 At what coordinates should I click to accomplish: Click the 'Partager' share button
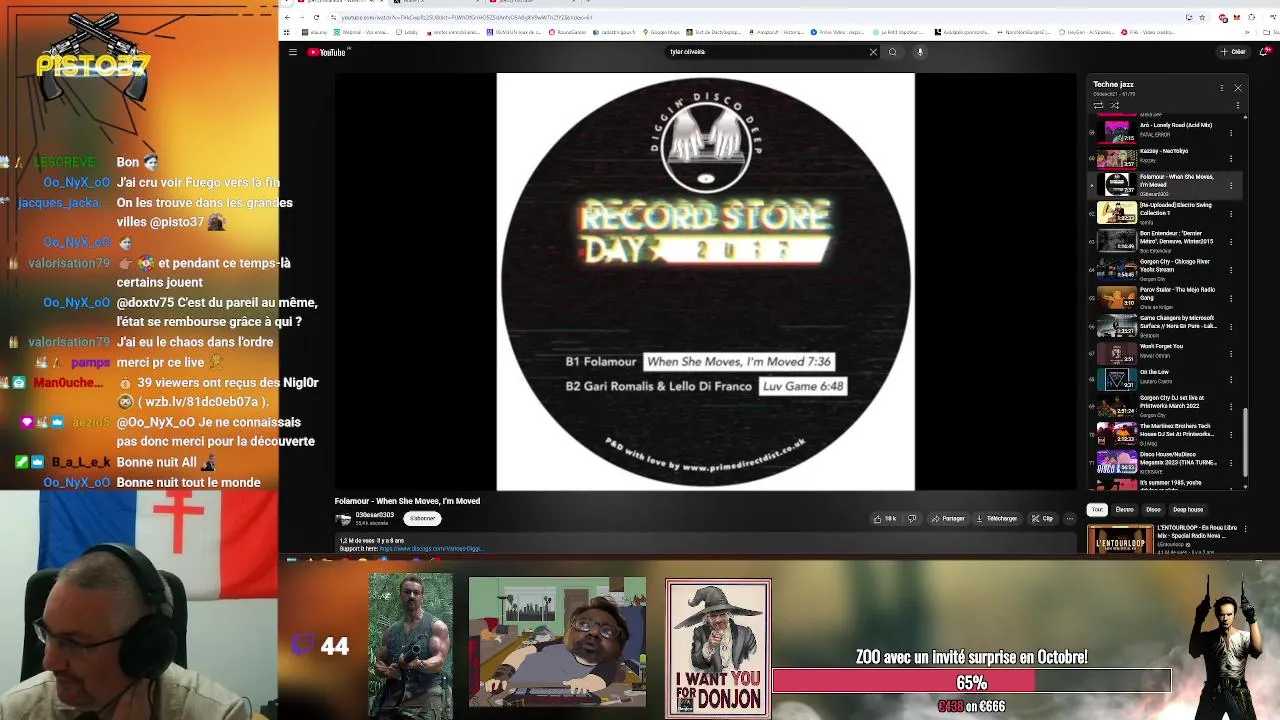[x=949, y=519]
